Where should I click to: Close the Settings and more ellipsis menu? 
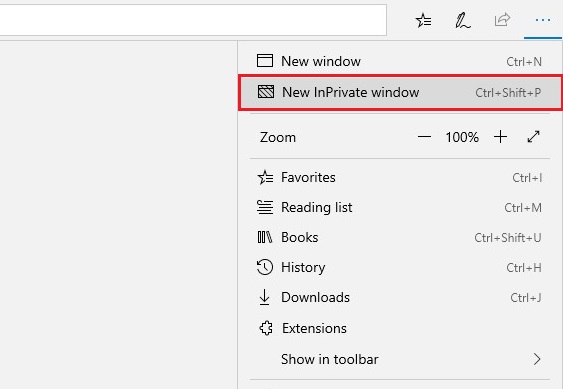tap(543, 20)
